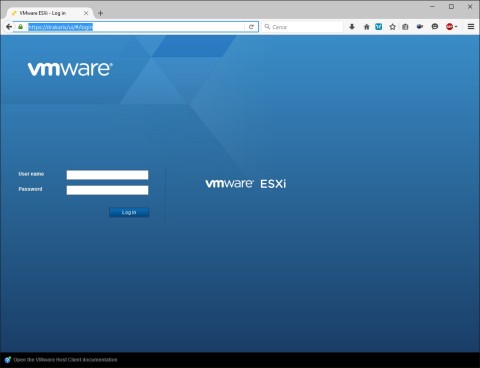Reload the page with the refresh icon
The image size is (480, 368).
[251, 27]
